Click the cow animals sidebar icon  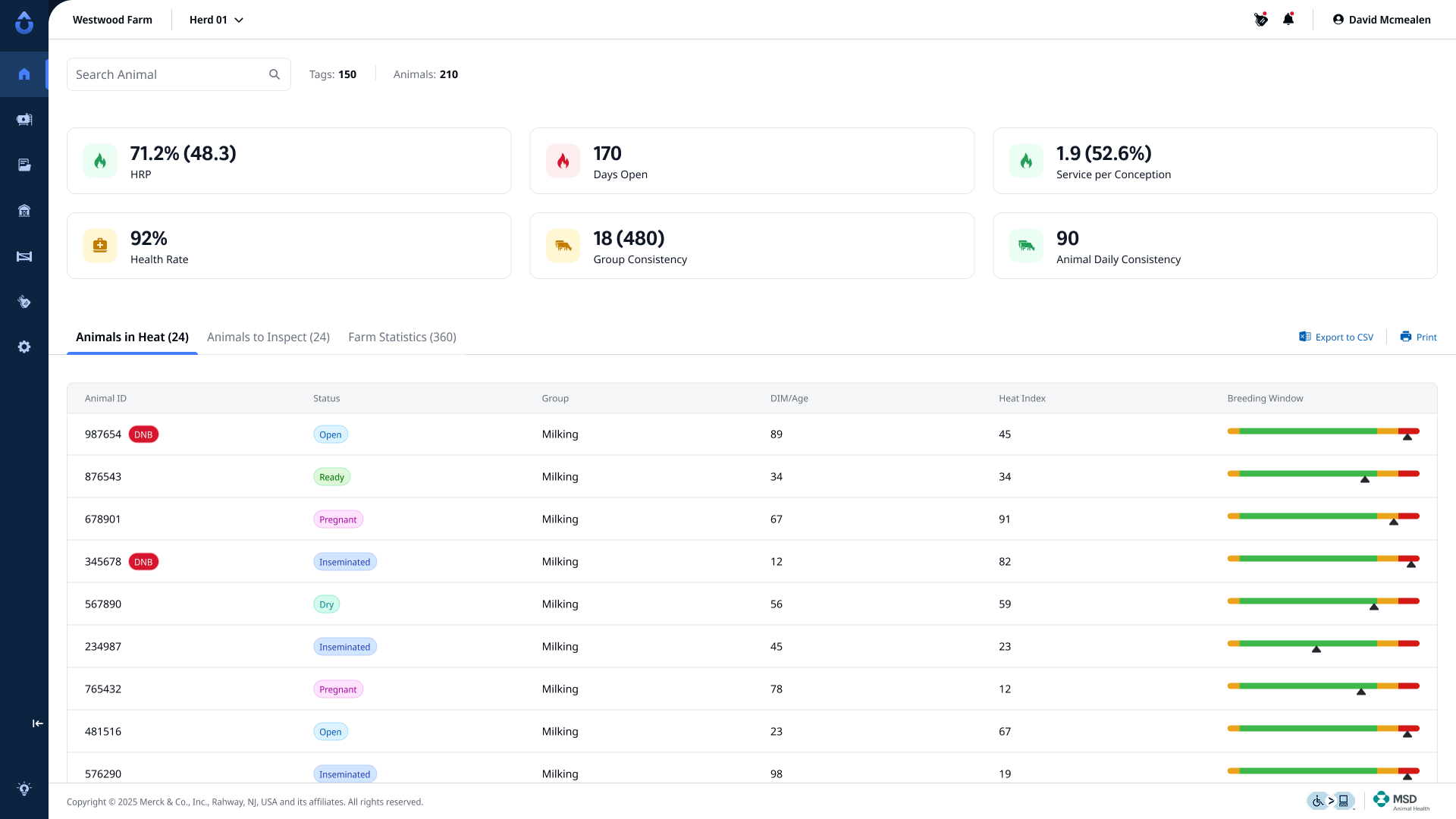24,120
